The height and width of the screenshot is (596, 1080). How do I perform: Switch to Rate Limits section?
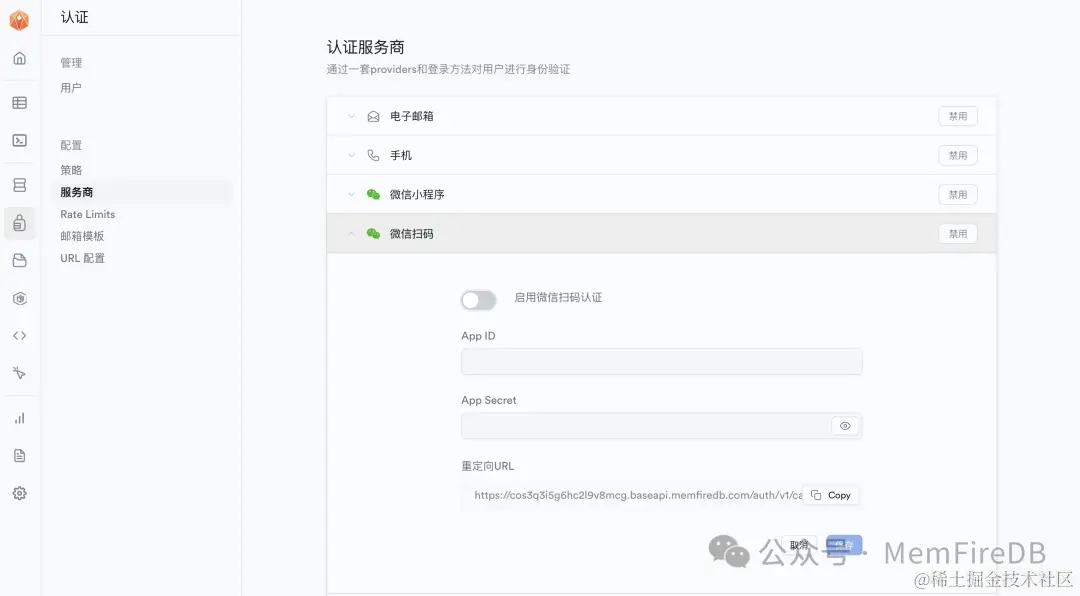(87, 213)
